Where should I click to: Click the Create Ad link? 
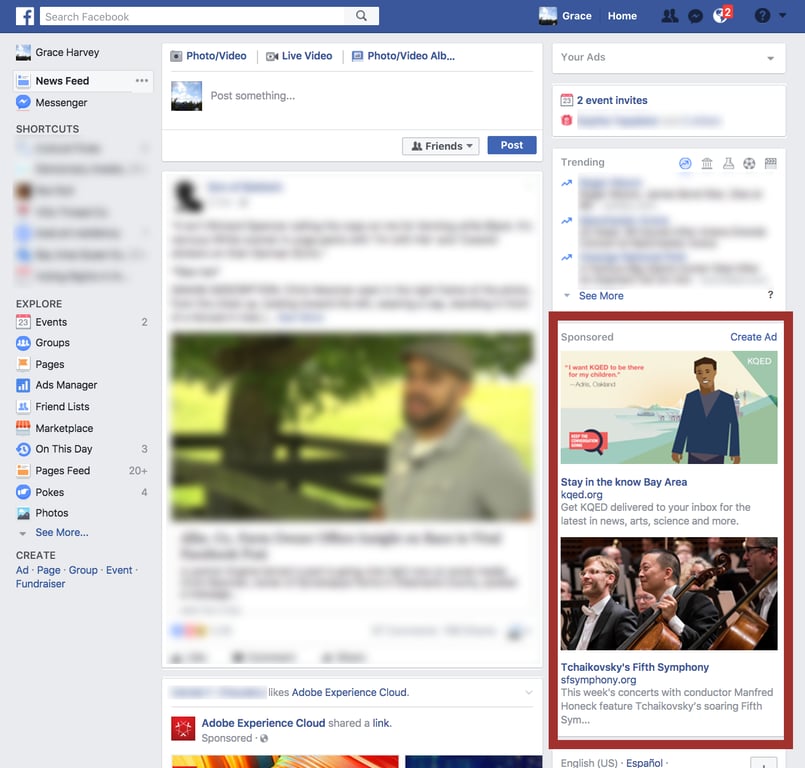[753, 337]
